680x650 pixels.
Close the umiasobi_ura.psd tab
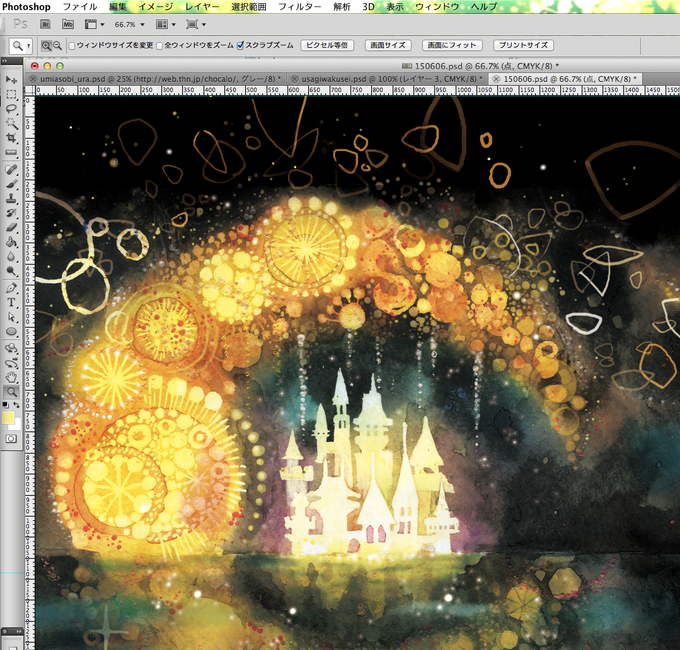tap(32, 79)
